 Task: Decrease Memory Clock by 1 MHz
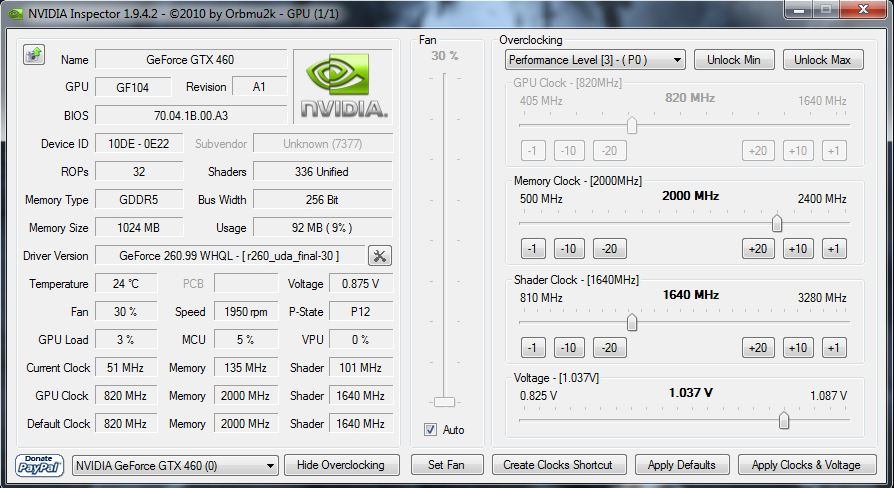[x=533, y=249]
